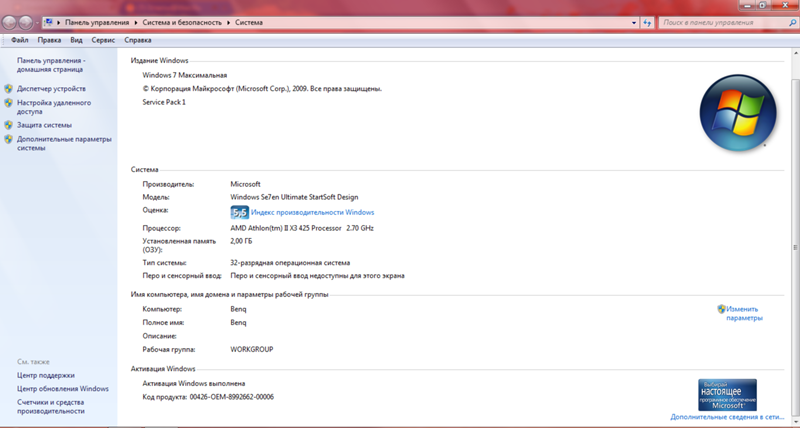
Task: Expand arrow after Система и безопасность breadcrumb
Action: coord(229,22)
